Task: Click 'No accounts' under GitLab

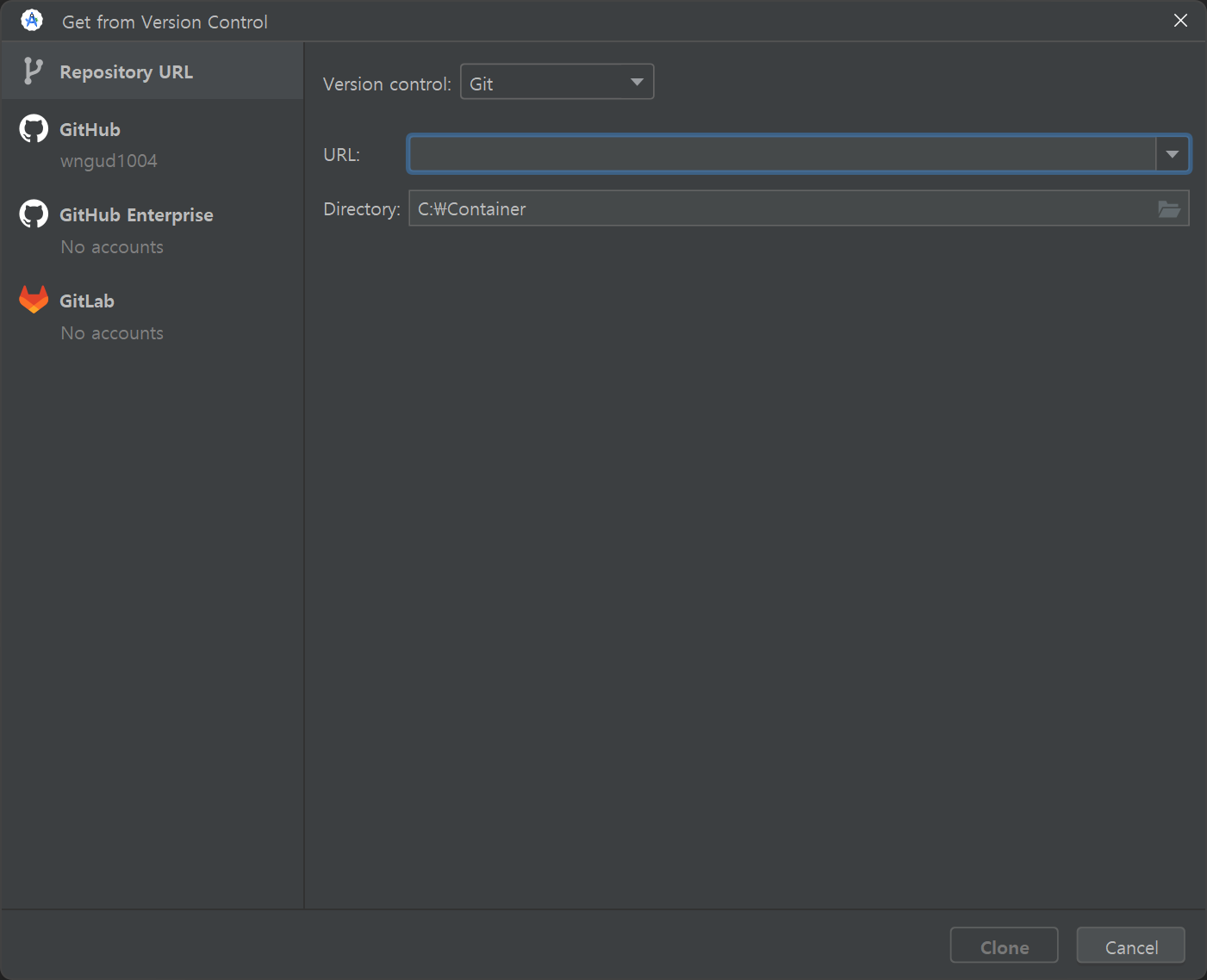Action: [112, 333]
